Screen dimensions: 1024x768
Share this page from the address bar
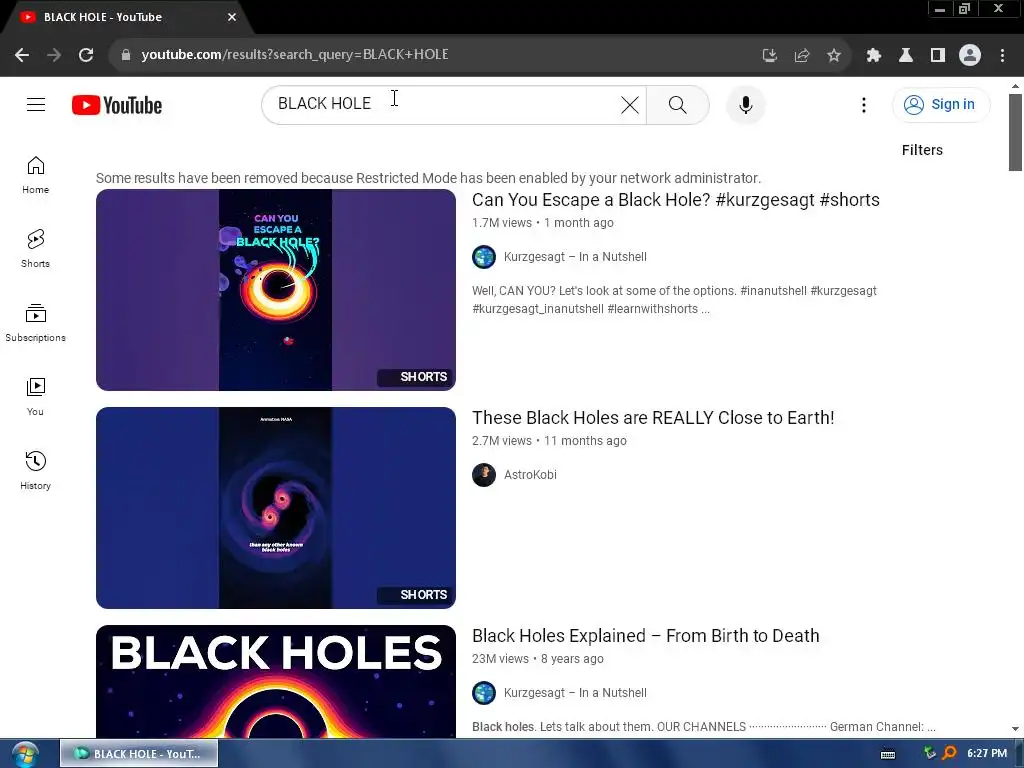tap(802, 56)
